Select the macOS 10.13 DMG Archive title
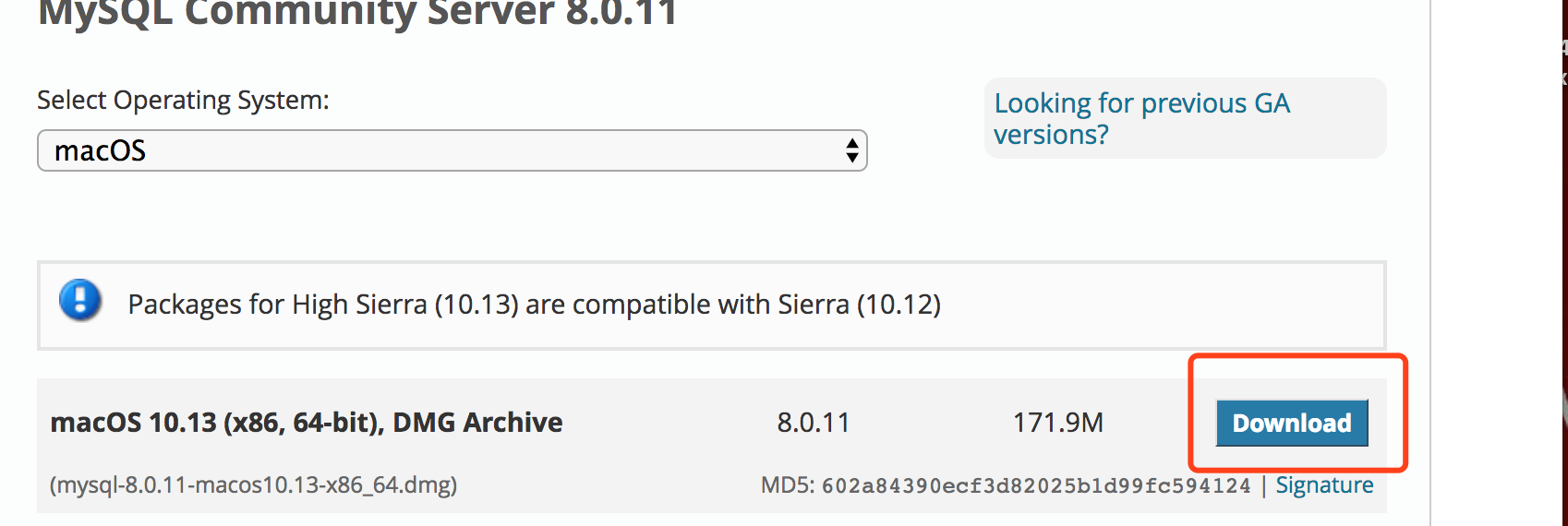The image size is (1568, 526). [307, 423]
